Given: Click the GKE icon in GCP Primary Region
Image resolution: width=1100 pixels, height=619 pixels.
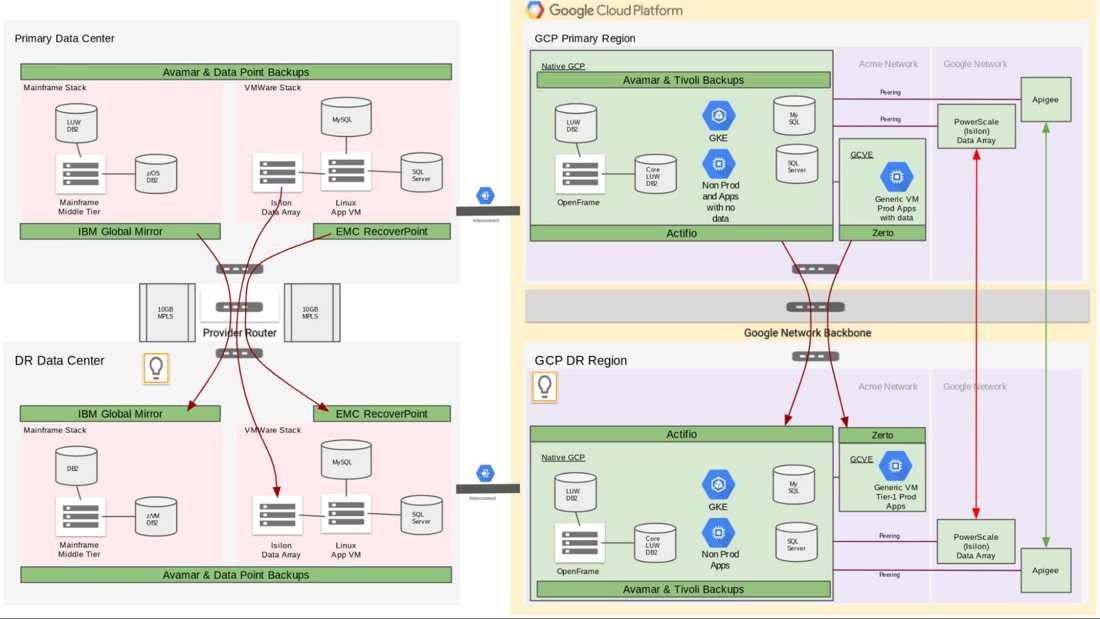Looking at the screenshot, I should pos(718,116).
